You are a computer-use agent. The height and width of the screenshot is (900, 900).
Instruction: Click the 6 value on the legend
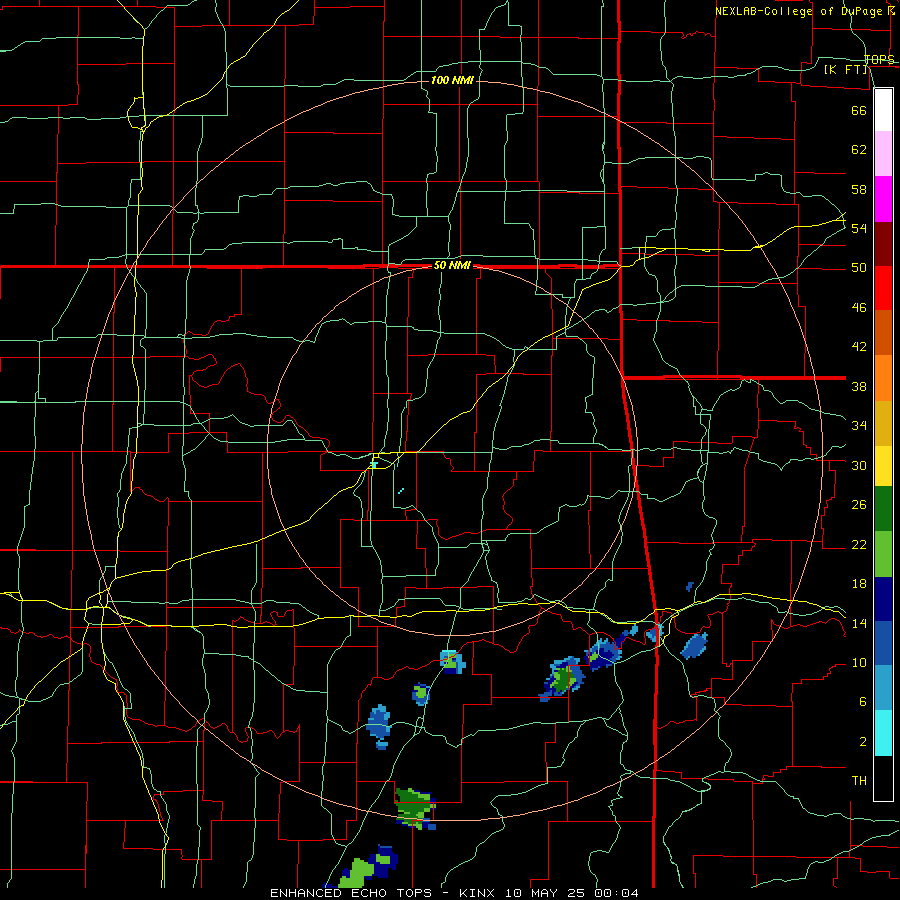pos(862,701)
